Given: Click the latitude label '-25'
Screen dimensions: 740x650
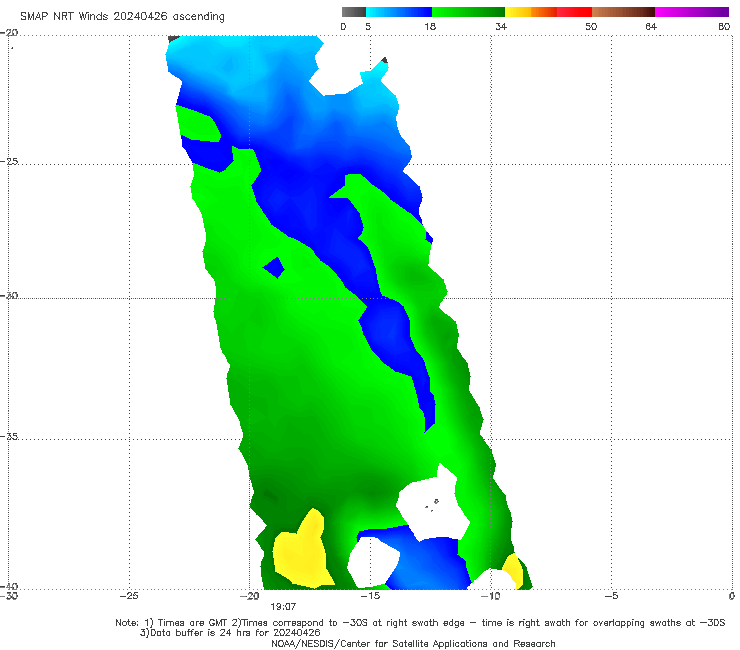Looking at the screenshot, I should pos(9,161).
